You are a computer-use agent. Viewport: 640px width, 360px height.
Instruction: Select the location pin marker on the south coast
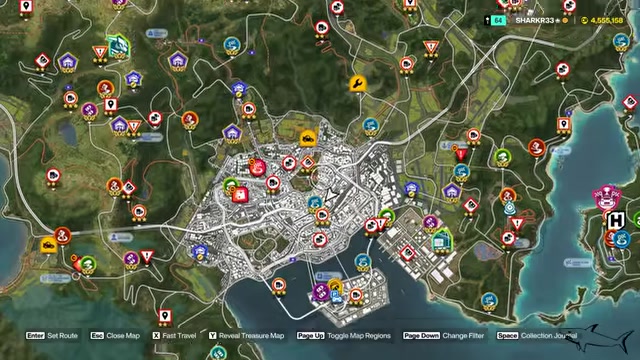tap(165, 316)
